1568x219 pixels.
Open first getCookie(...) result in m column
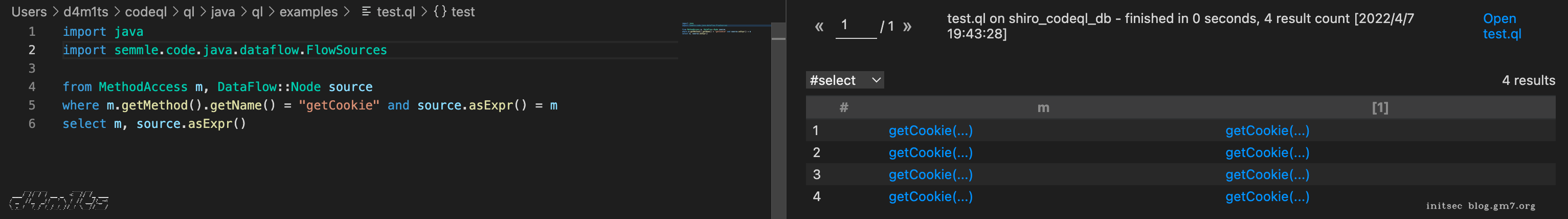(930, 131)
